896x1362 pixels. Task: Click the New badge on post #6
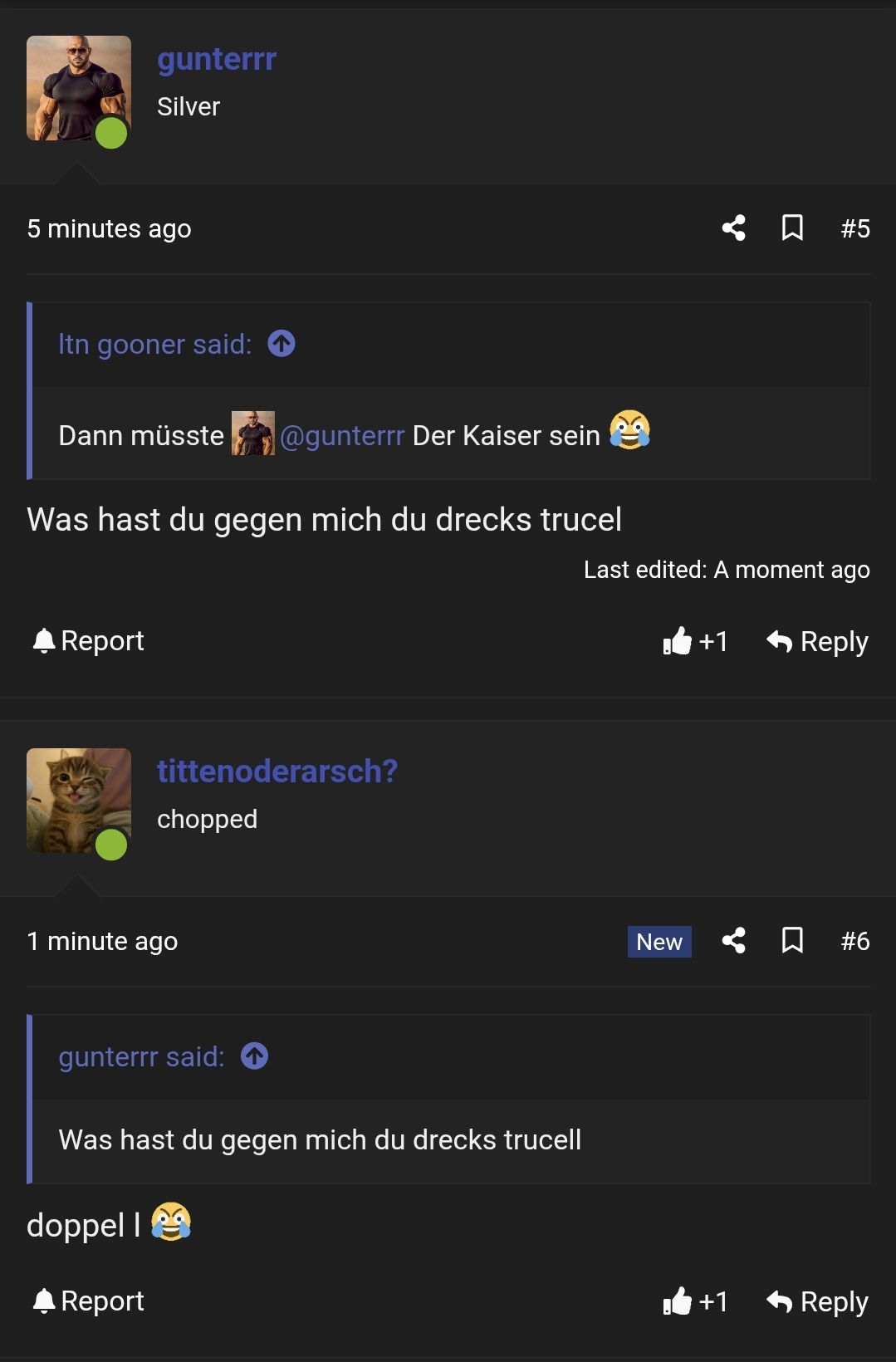[659, 941]
